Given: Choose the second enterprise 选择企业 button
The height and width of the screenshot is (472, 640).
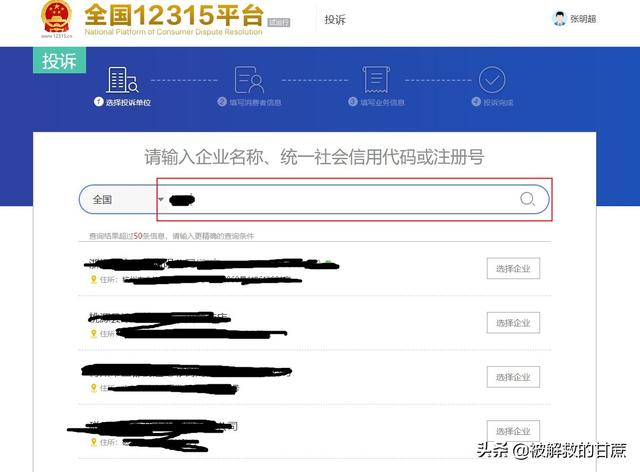Looking at the screenshot, I should (513, 323).
